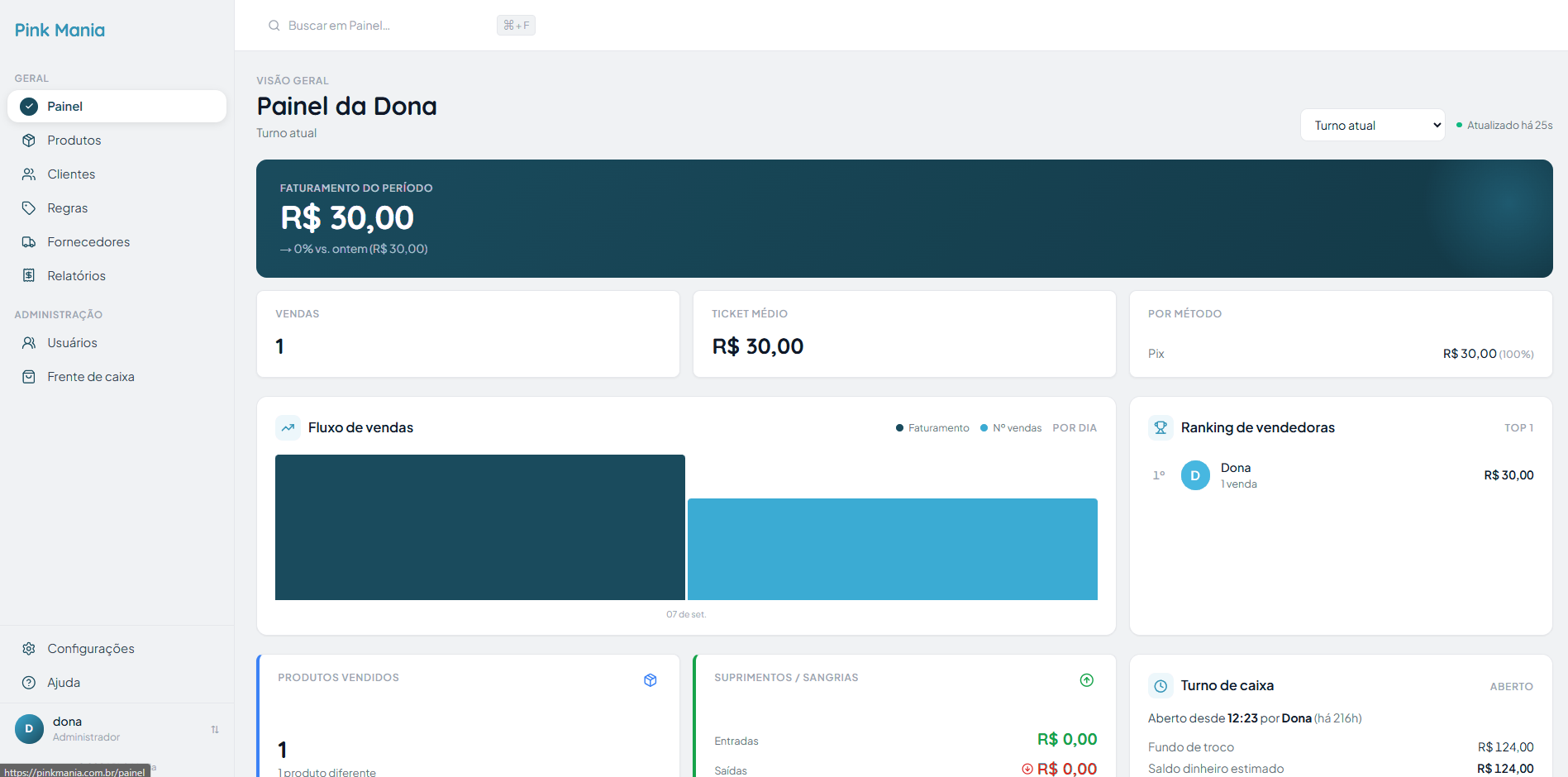Click the POR DIA label
1568x777 pixels.
[x=1075, y=428]
